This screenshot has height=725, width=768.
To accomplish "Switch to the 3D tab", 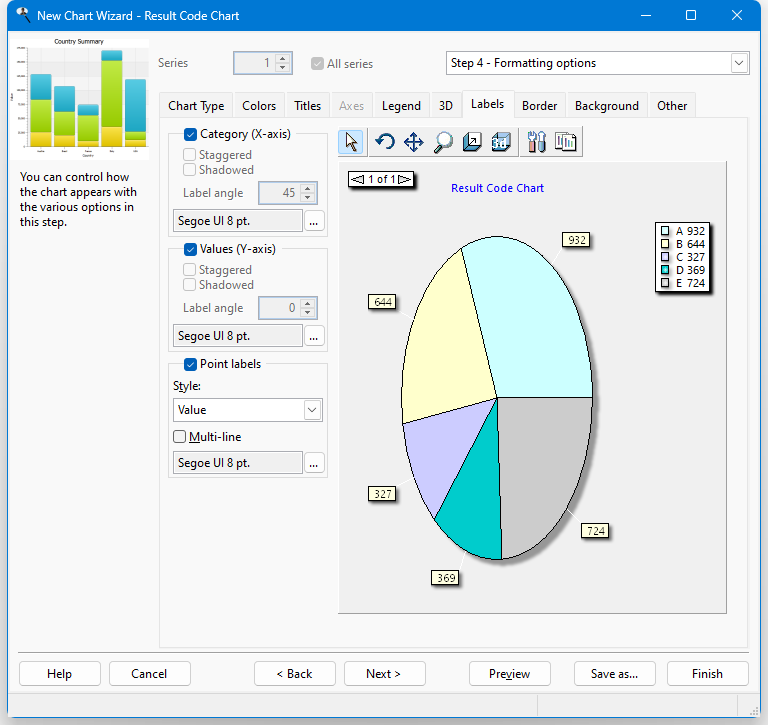I will (x=446, y=106).
